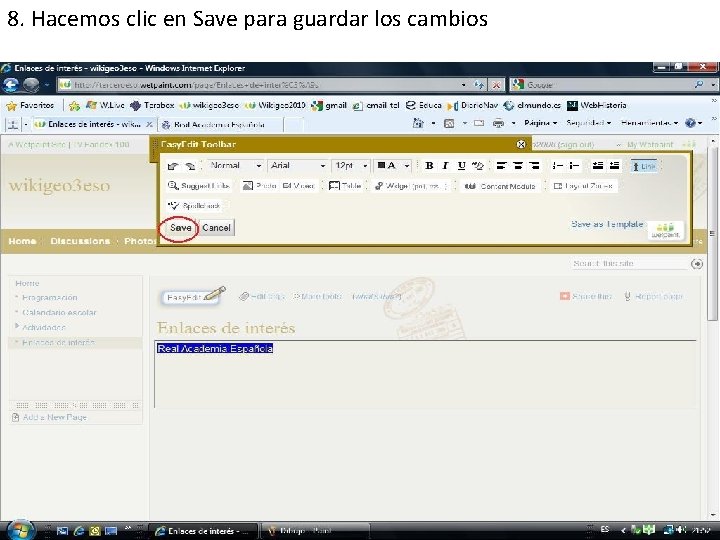Toggle Underline formatting
720x540 pixels.
point(461,166)
